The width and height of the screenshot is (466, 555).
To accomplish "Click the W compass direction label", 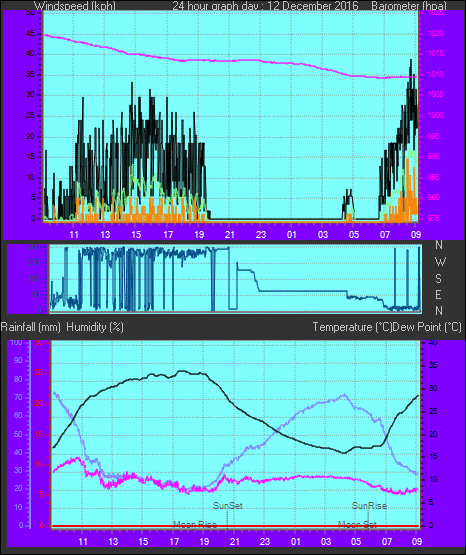I will (x=440, y=262).
